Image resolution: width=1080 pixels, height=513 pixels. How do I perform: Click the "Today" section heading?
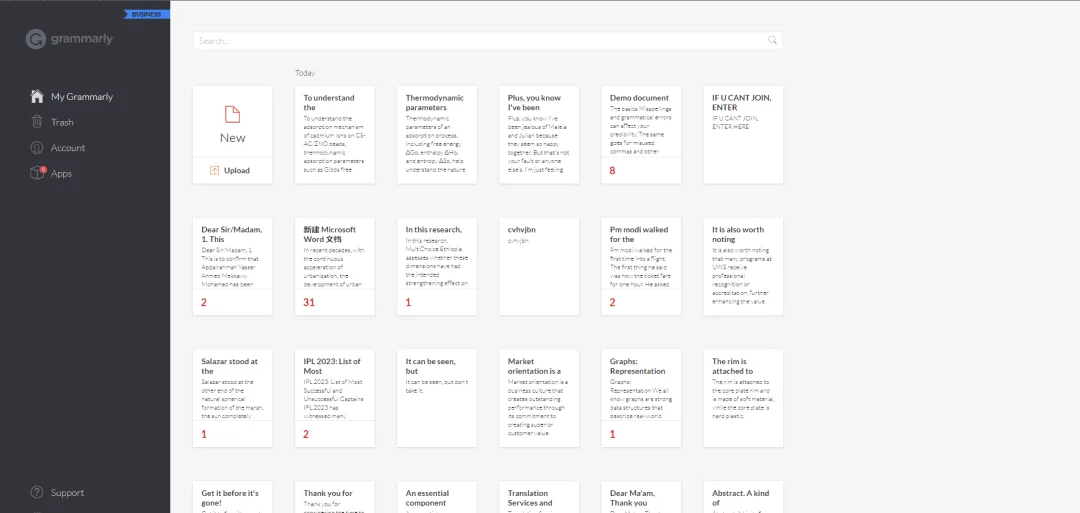[x=305, y=72]
